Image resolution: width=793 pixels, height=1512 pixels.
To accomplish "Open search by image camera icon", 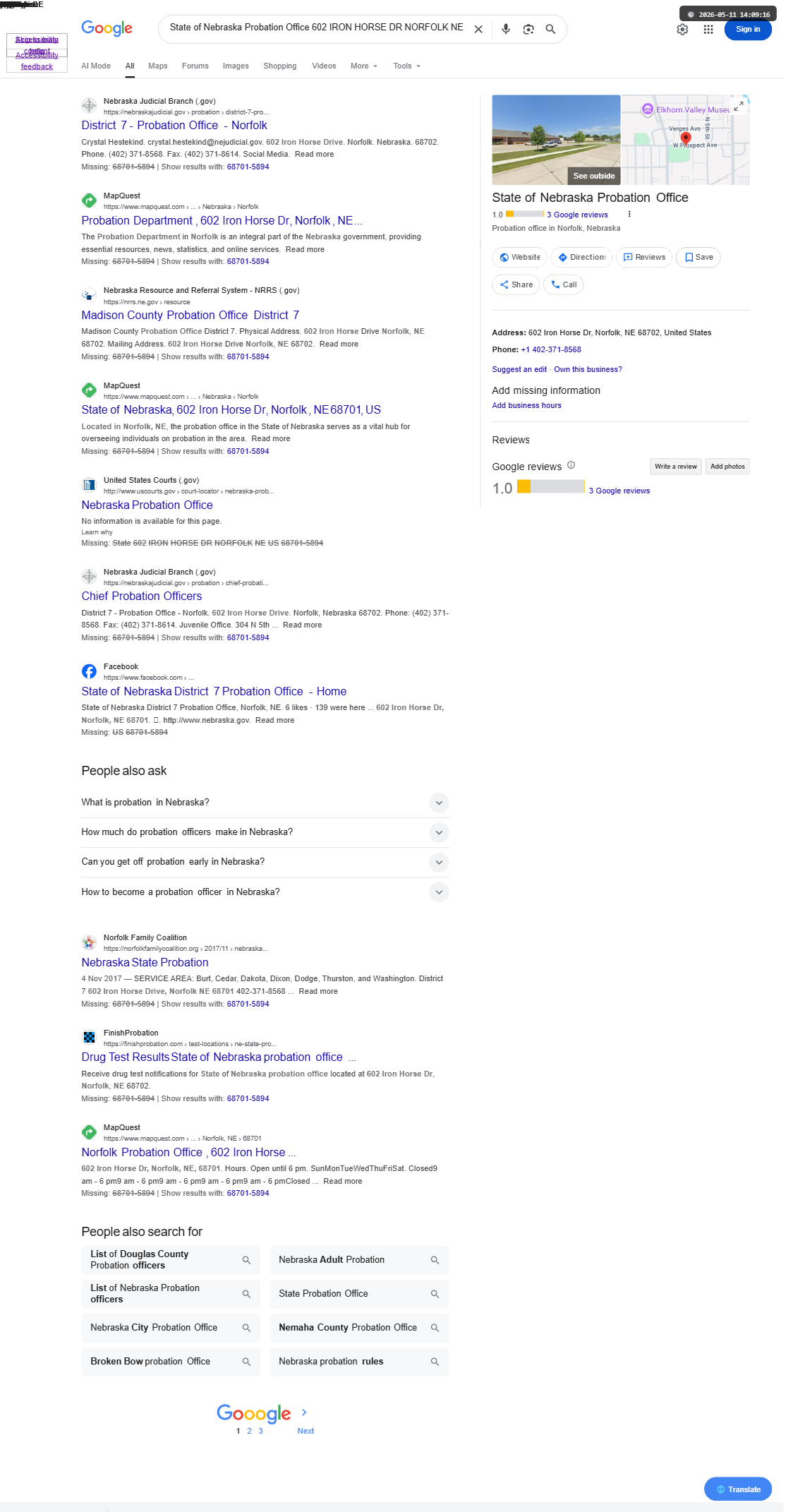I will pos(528,29).
